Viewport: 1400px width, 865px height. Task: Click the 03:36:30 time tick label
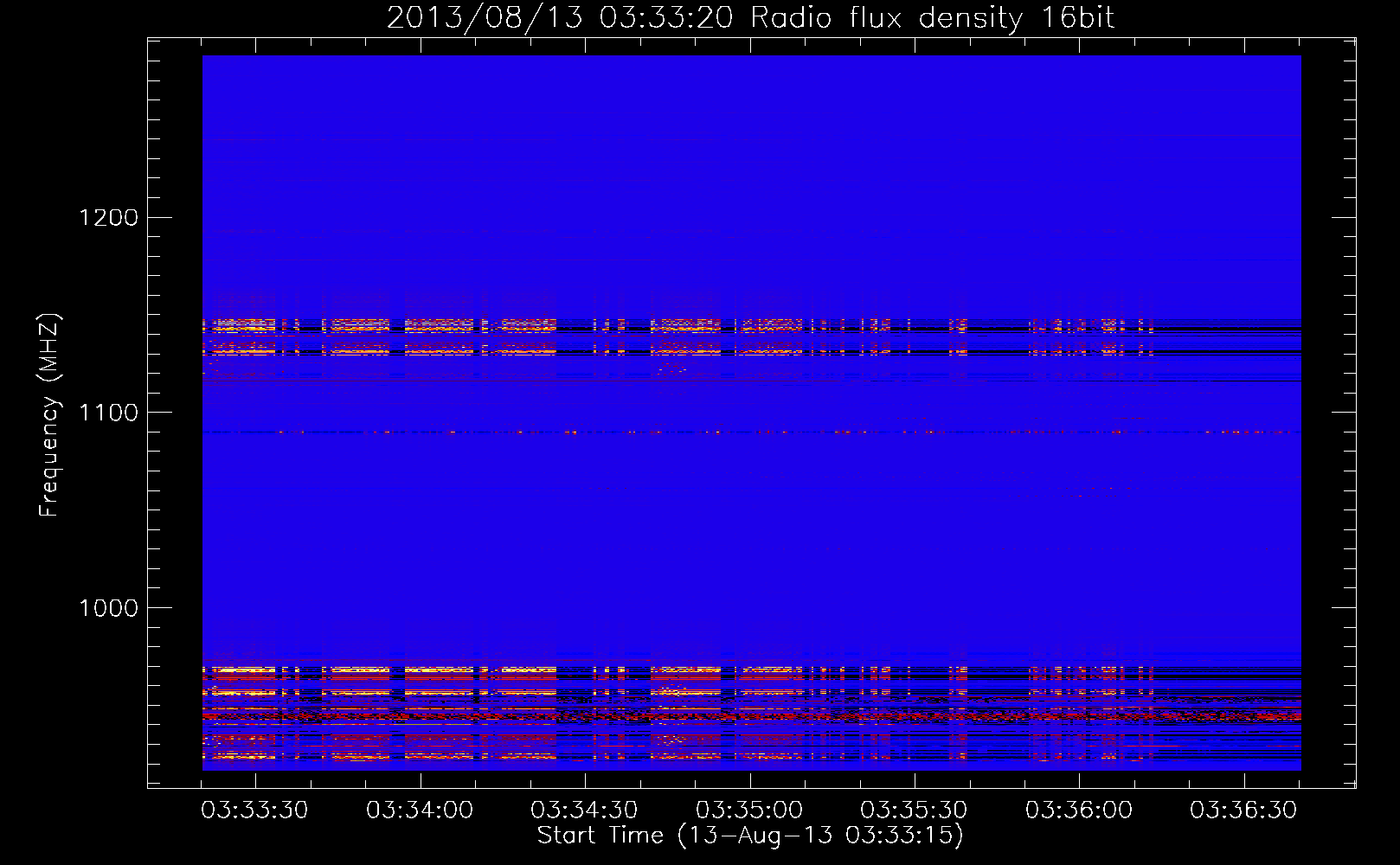[1243, 811]
